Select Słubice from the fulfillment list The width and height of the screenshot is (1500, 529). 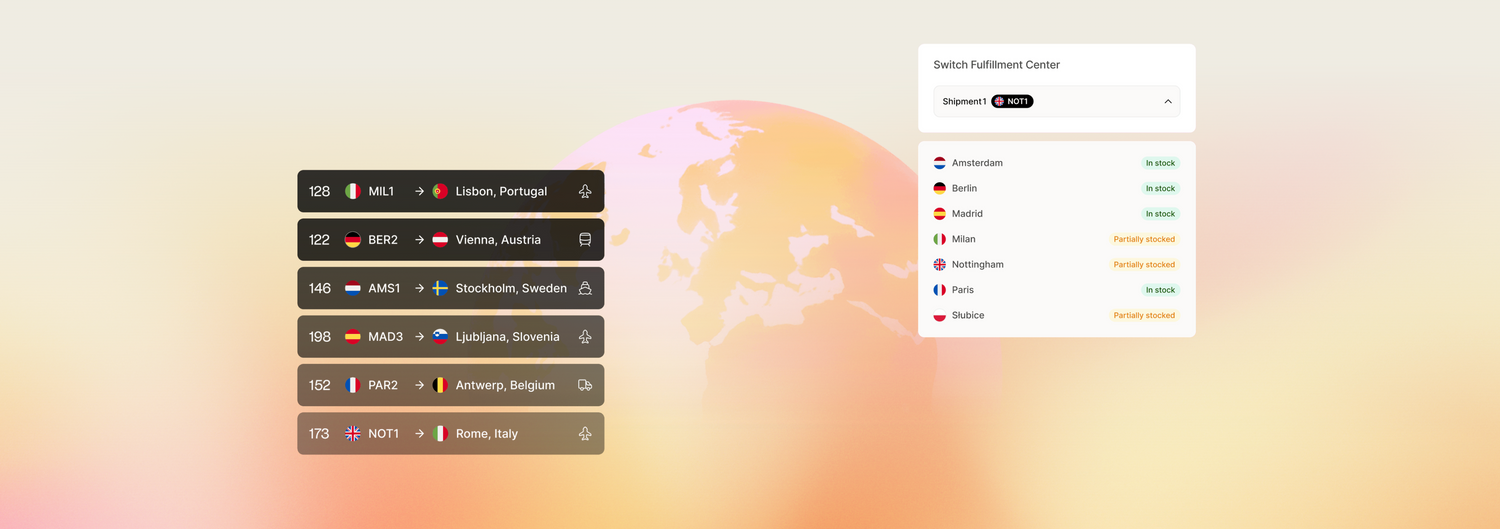tap(967, 315)
